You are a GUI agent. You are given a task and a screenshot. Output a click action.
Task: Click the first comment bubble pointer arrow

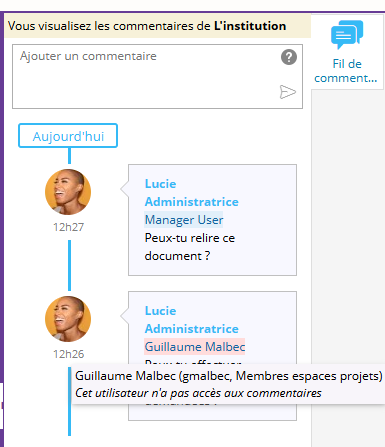coord(124,189)
